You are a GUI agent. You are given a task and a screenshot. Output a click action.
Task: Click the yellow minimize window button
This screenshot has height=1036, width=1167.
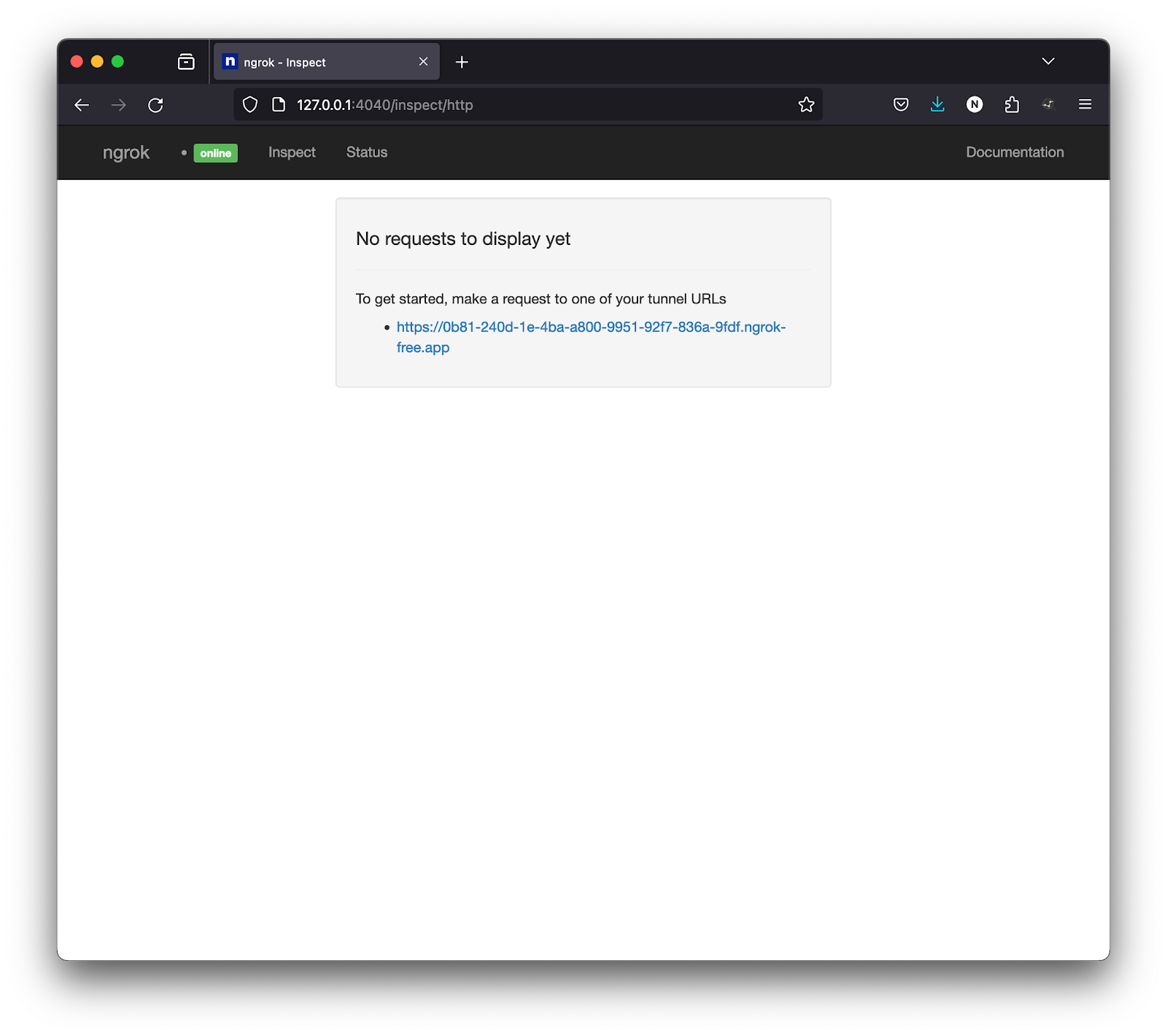[97, 62]
